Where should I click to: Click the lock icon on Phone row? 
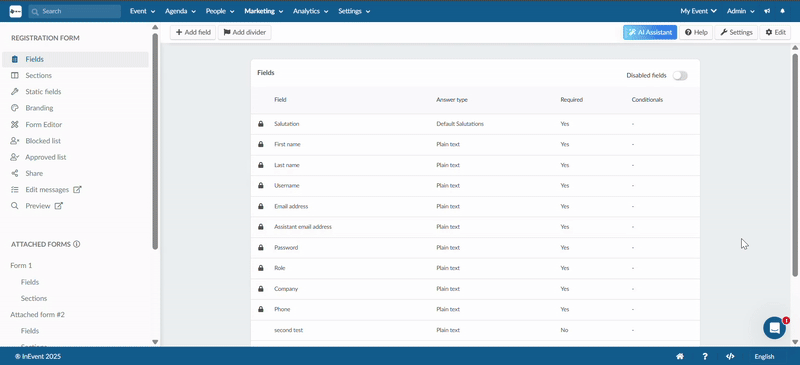(x=261, y=309)
